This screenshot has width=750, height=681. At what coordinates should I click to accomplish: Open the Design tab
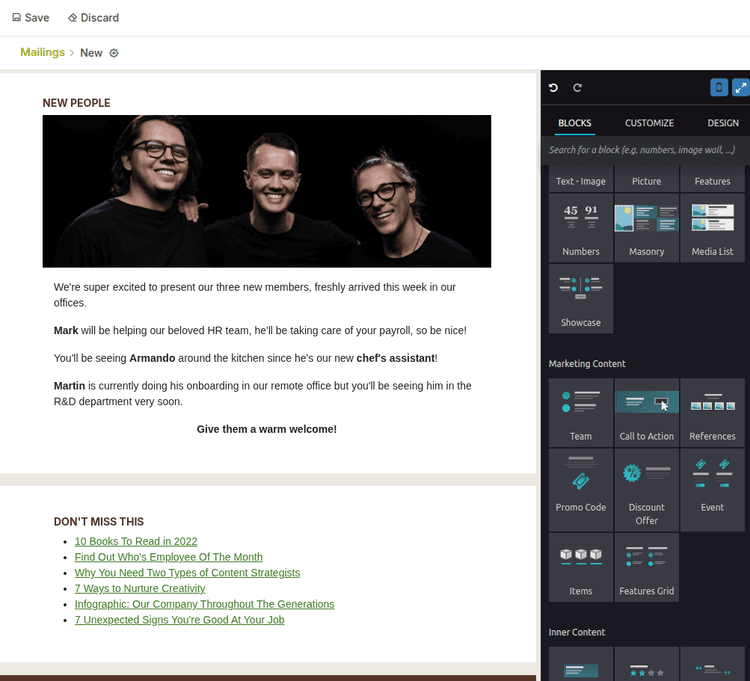coord(722,123)
